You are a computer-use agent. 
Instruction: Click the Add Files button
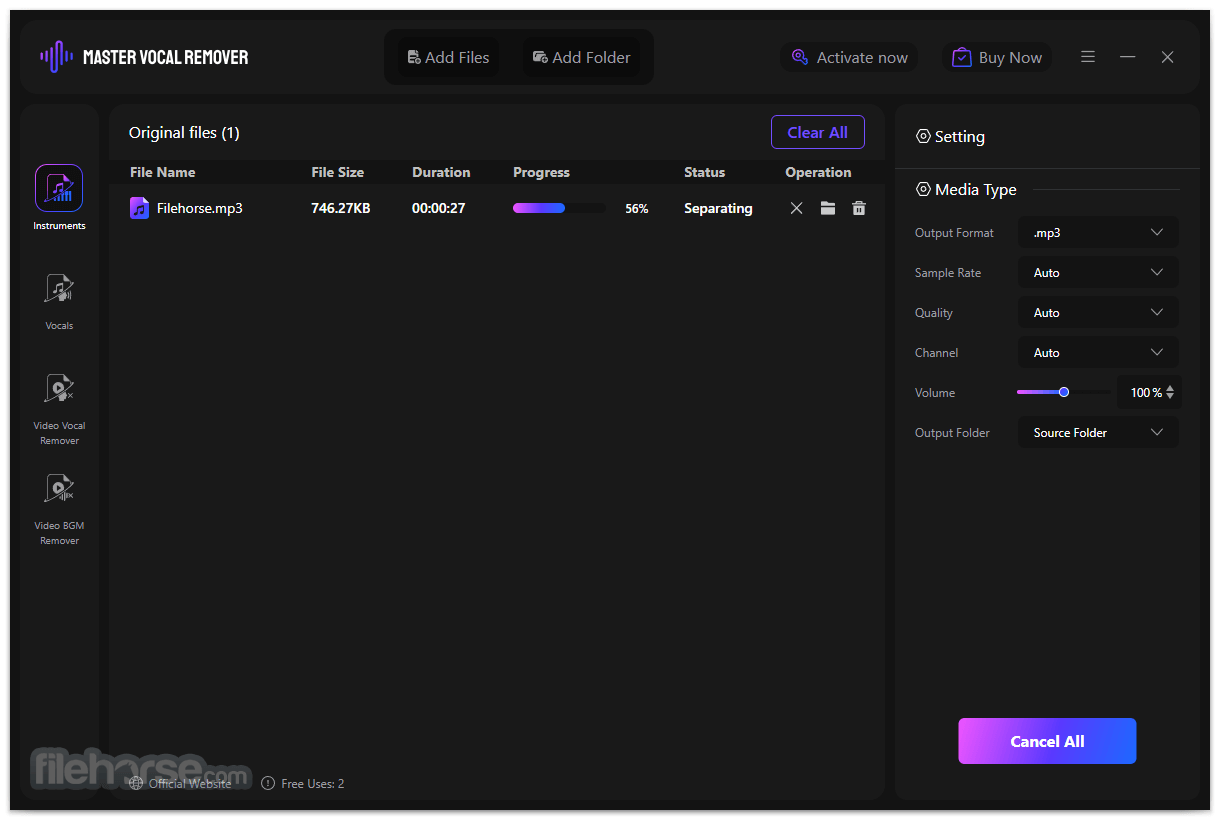tap(448, 57)
